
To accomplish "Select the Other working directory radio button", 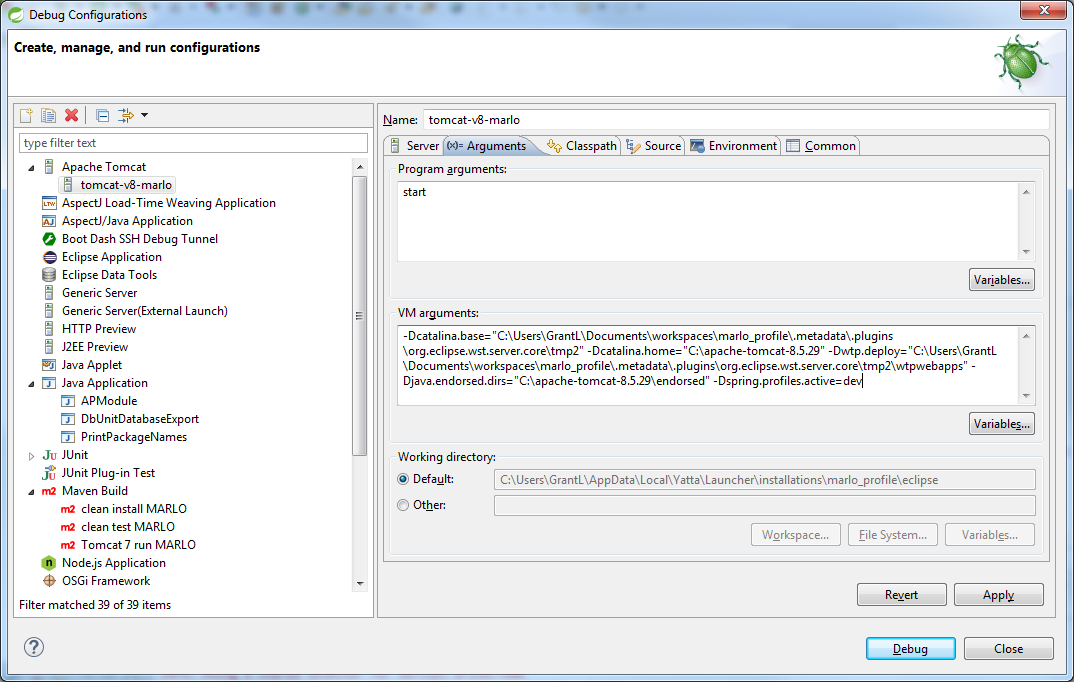I will pos(403,505).
